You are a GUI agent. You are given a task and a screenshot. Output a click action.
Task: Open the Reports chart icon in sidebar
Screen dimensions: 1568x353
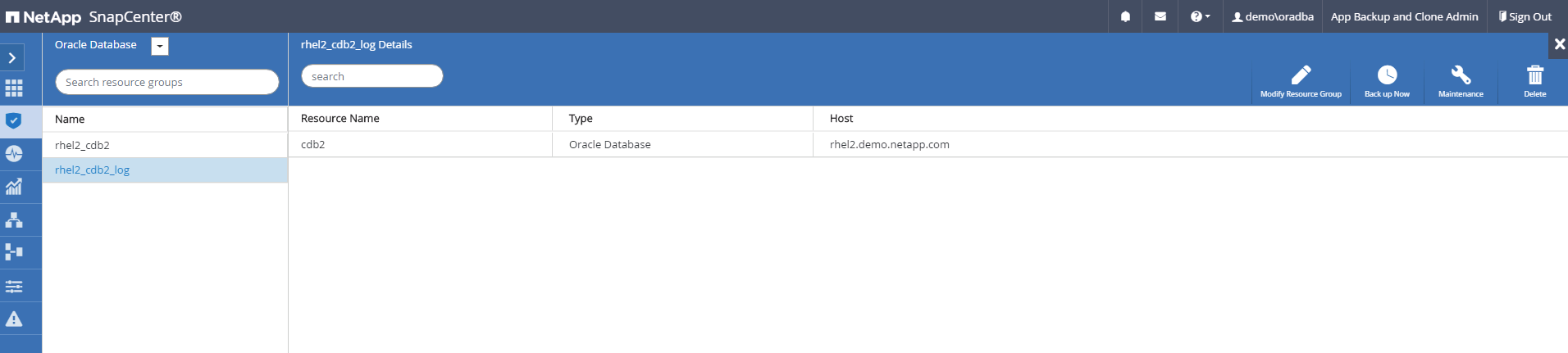[x=14, y=187]
